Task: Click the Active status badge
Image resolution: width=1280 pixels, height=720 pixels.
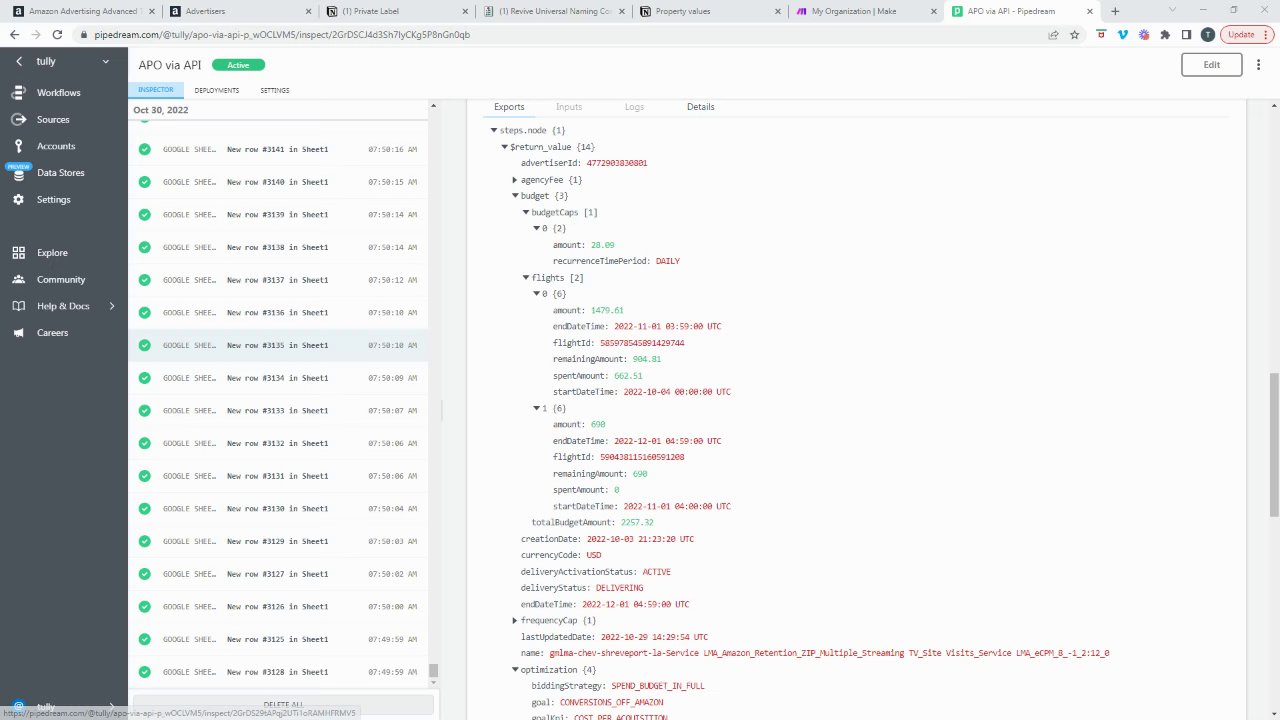Action: click(x=238, y=65)
